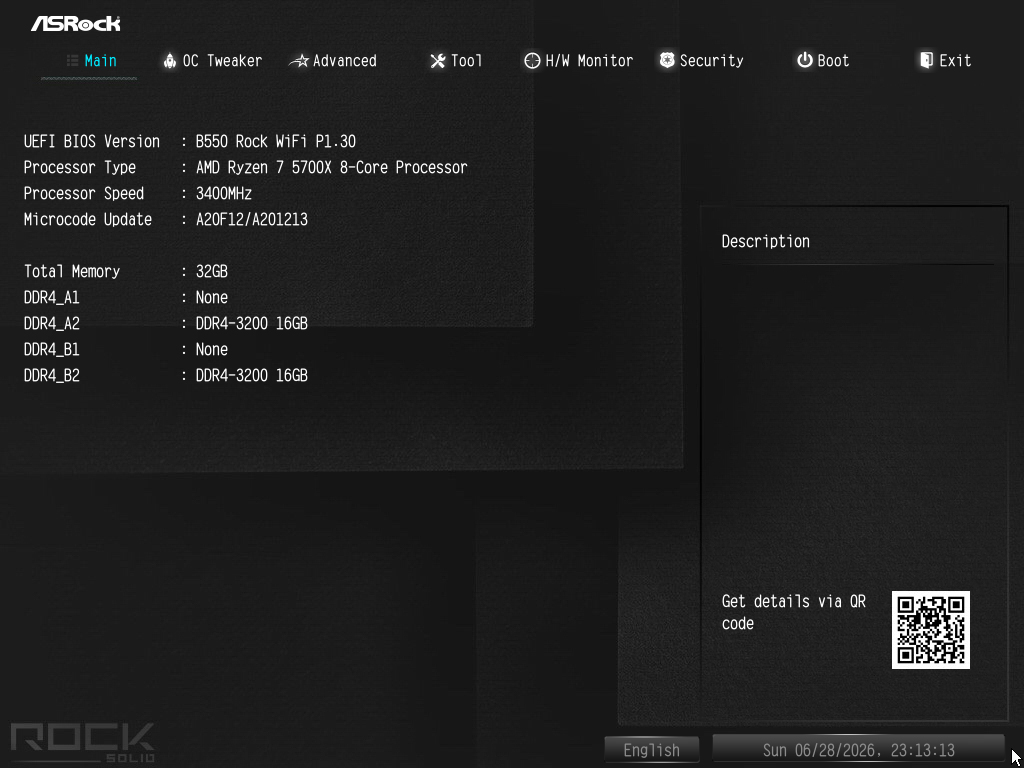Click the OC Tweaker rocket icon
Viewport: 1024px width, 768px height.
[x=170, y=61]
